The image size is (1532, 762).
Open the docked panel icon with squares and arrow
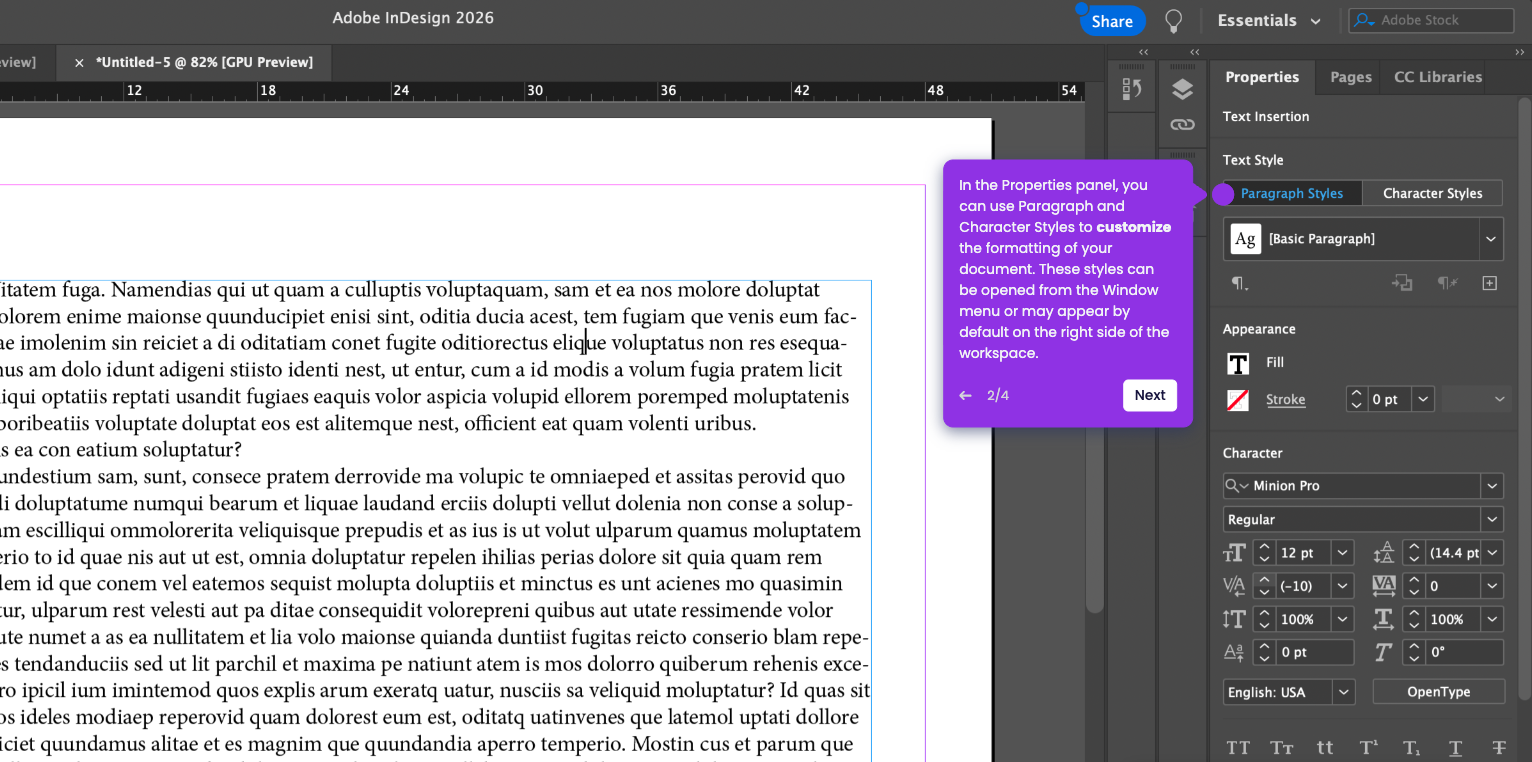tap(1132, 89)
